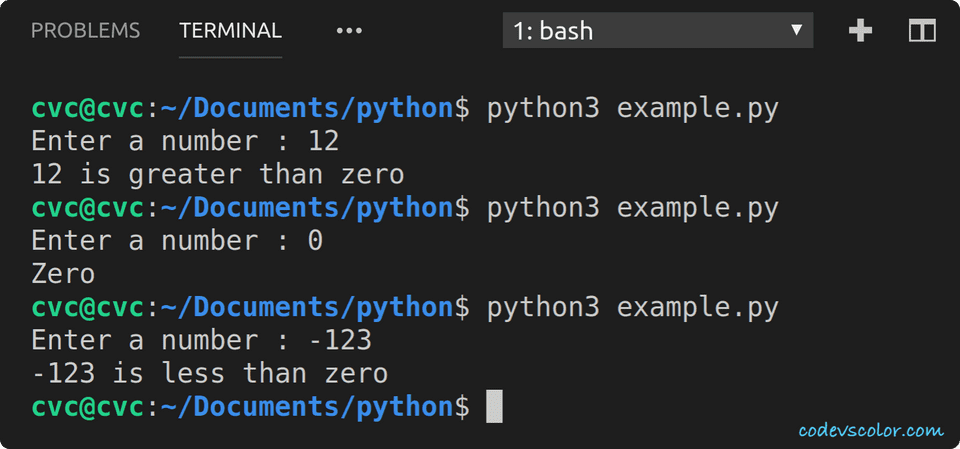Create a new terminal with plus icon

tap(860, 31)
